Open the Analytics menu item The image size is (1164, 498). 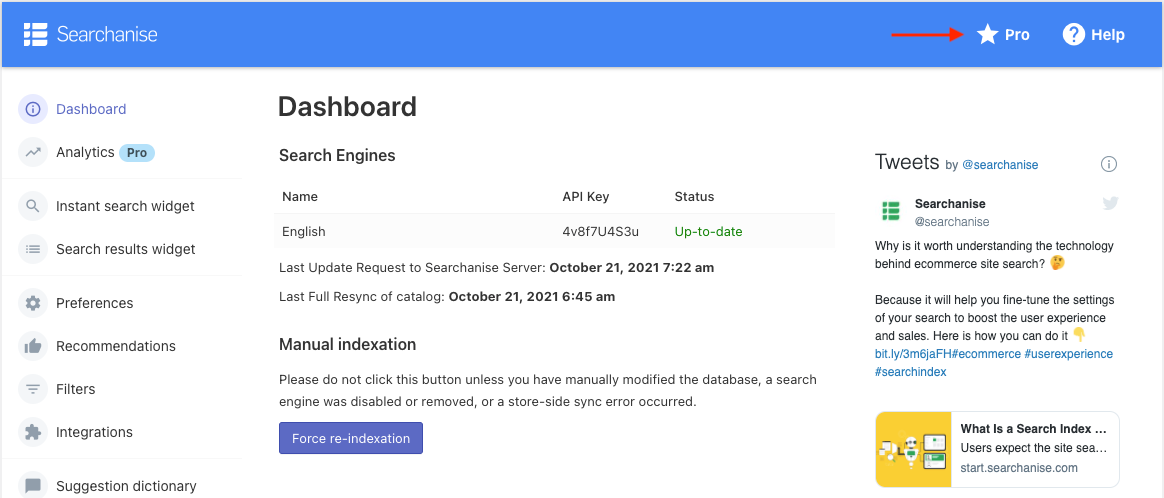click(x=85, y=152)
